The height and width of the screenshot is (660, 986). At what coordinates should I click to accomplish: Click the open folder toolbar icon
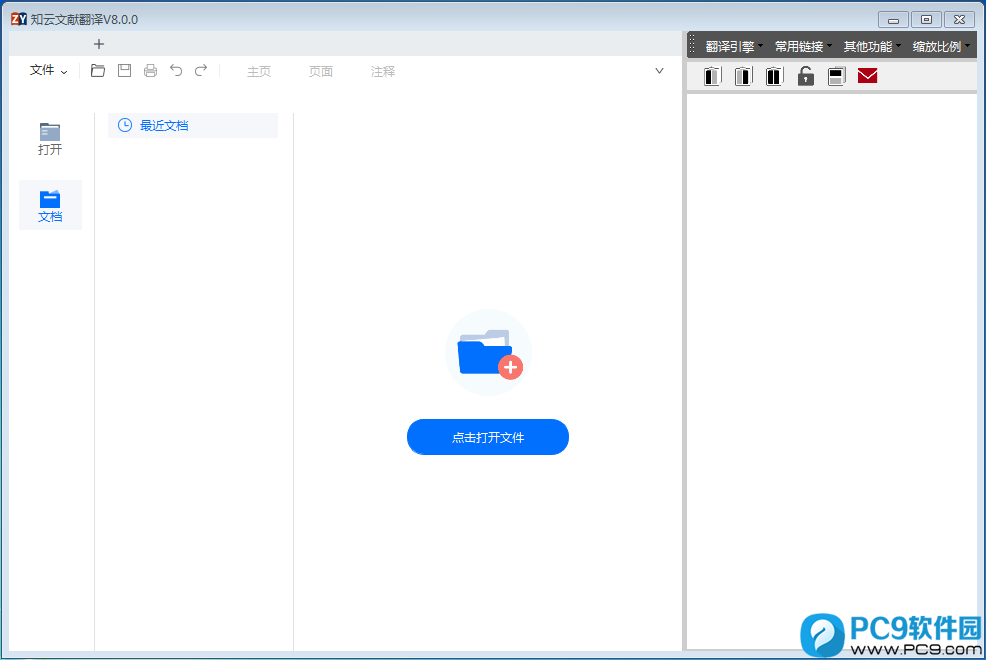pos(97,70)
